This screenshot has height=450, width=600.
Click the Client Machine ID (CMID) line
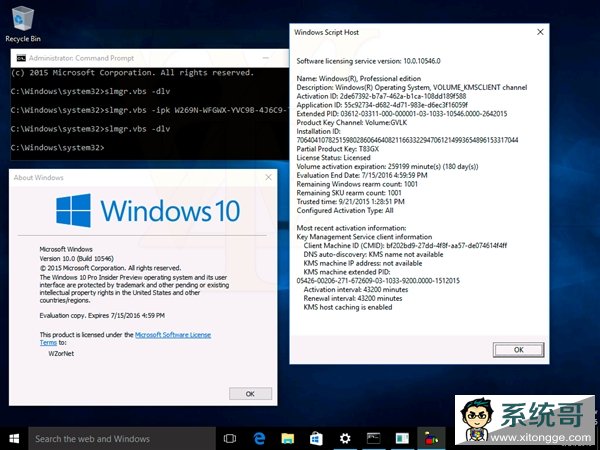(x=405, y=246)
